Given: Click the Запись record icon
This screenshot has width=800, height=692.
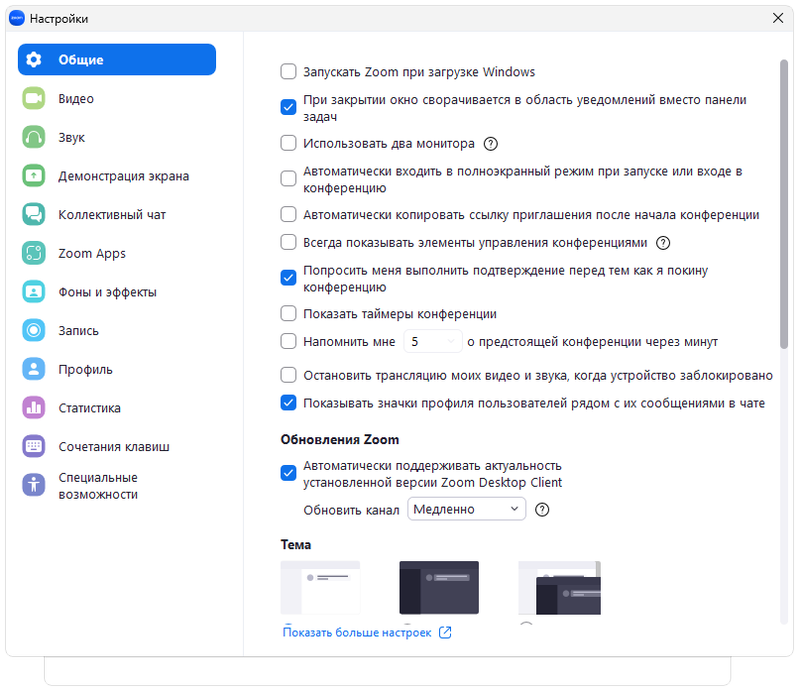Looking at the screenshot, I should [x=34, y=330].
